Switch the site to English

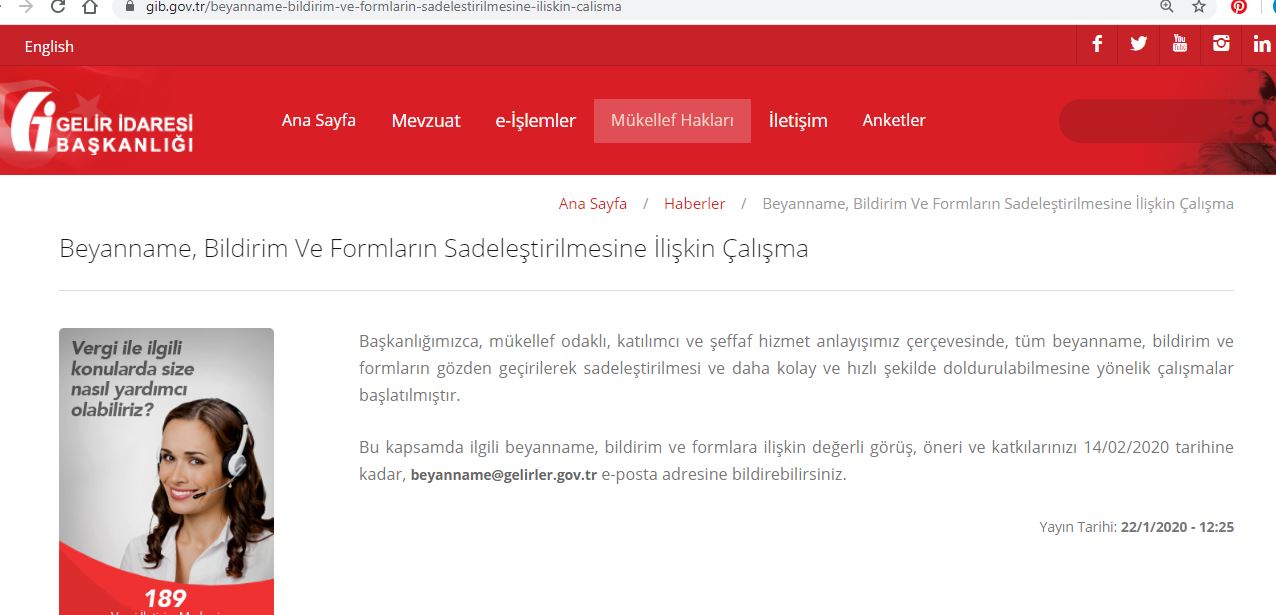[x=49, y=46]
